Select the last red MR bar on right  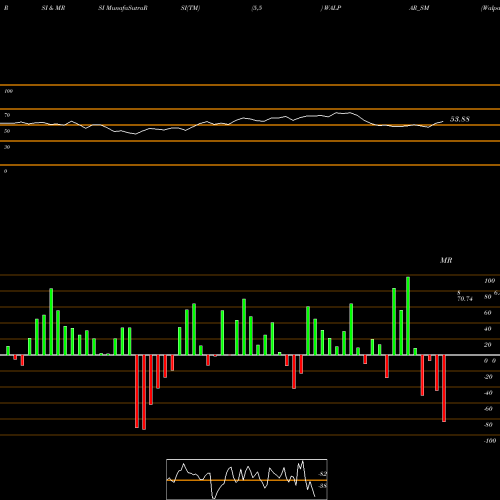[x=444, y=388]
